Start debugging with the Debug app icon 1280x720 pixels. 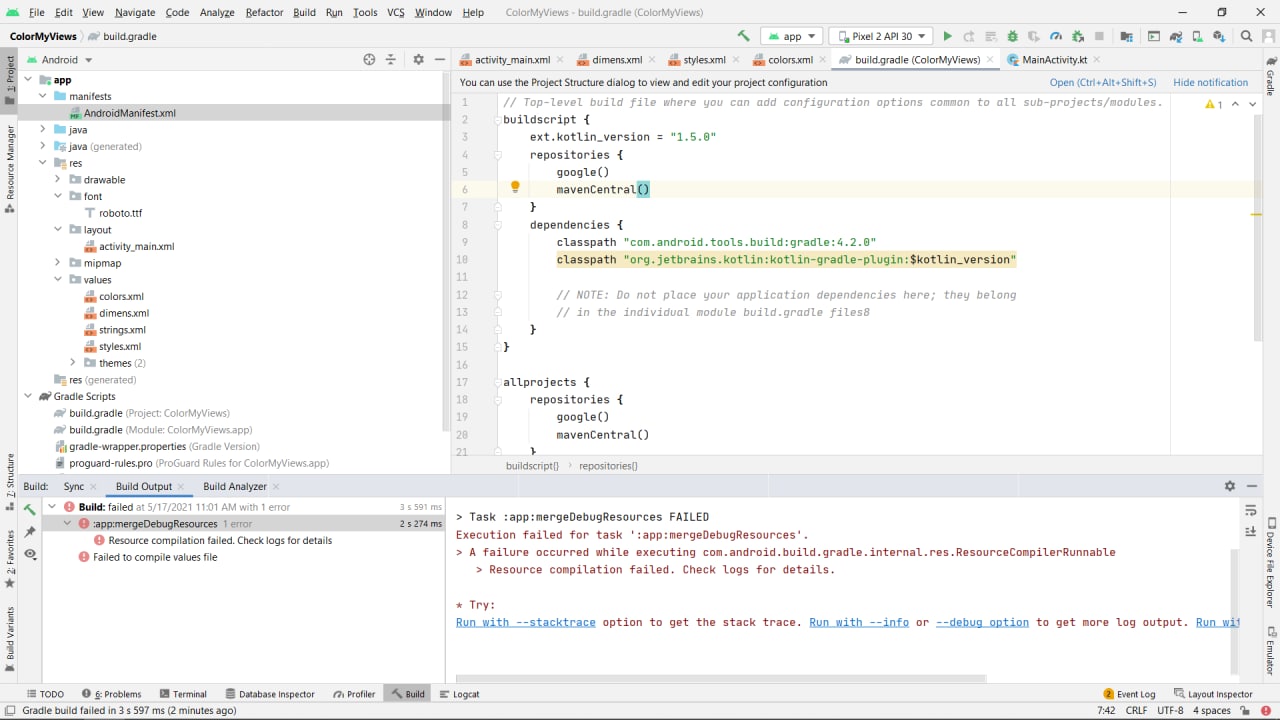click(x=1012, y=36)
